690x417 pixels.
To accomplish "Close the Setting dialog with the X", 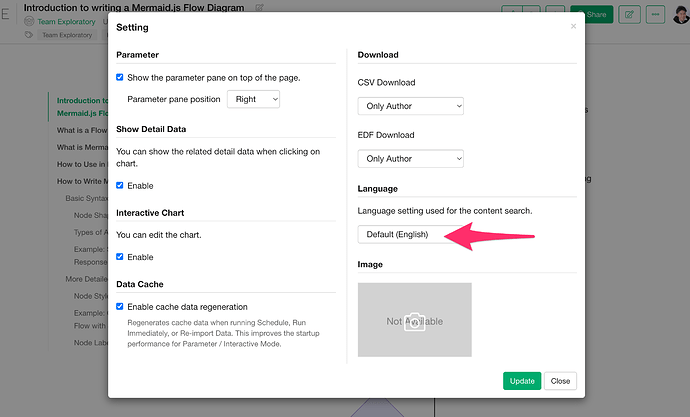I will tap(573, 26).
